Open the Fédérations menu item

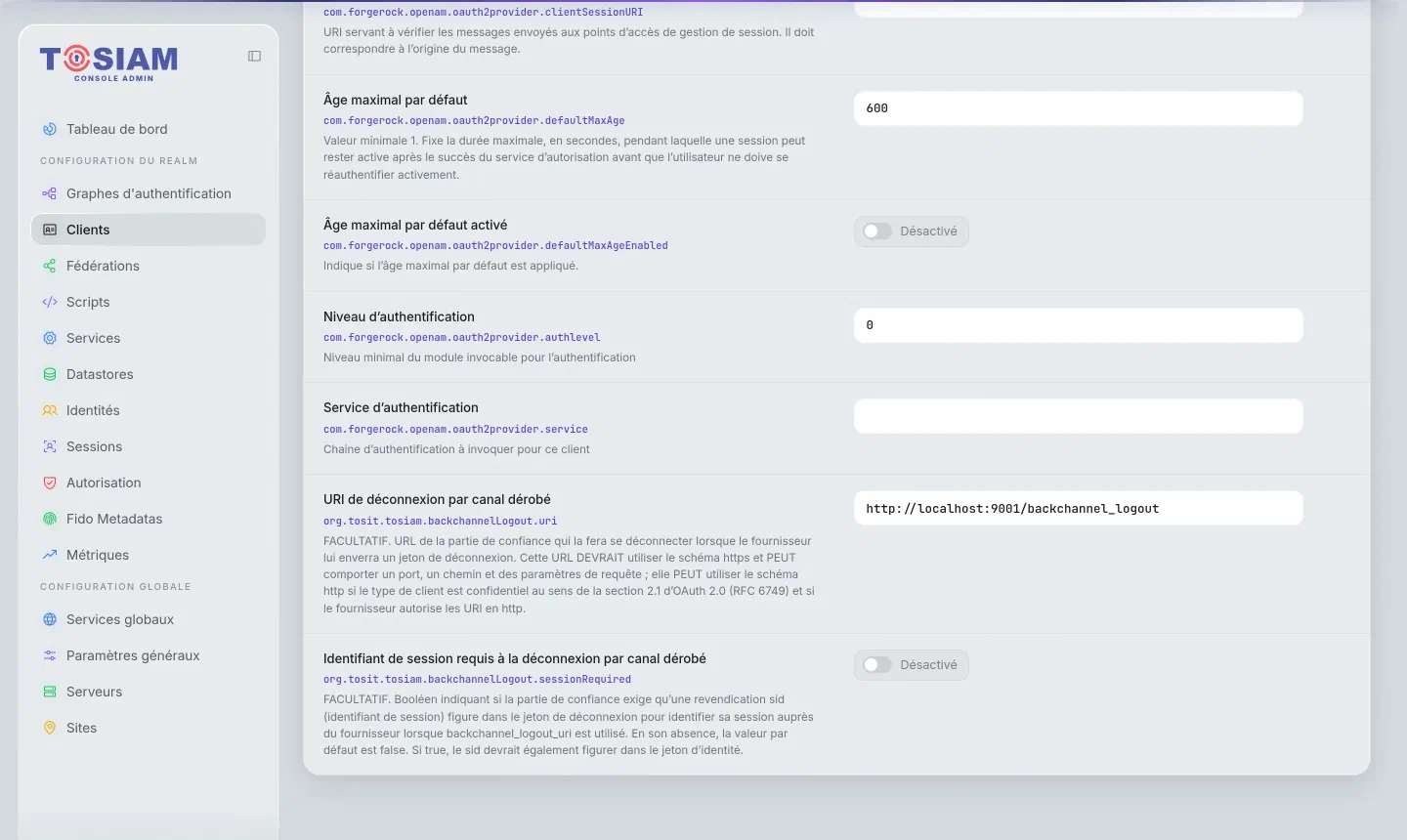click(x=149, y=266)
